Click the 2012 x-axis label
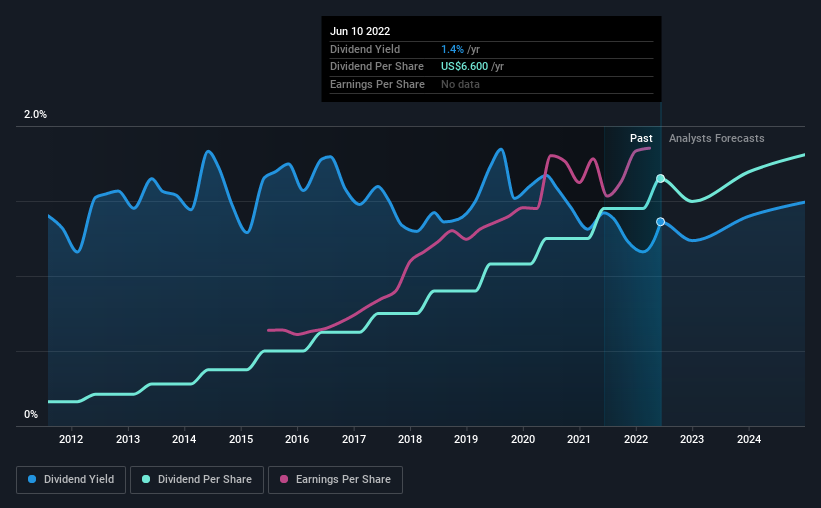The image size is (821, 508). tap(71, 439)
